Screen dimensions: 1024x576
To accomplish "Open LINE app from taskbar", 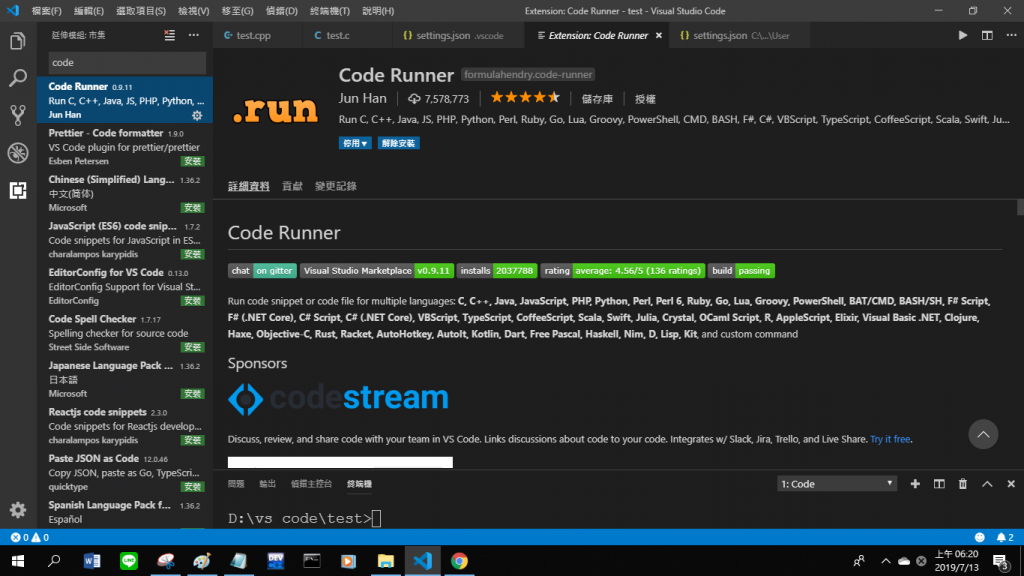I will [129, 561].
